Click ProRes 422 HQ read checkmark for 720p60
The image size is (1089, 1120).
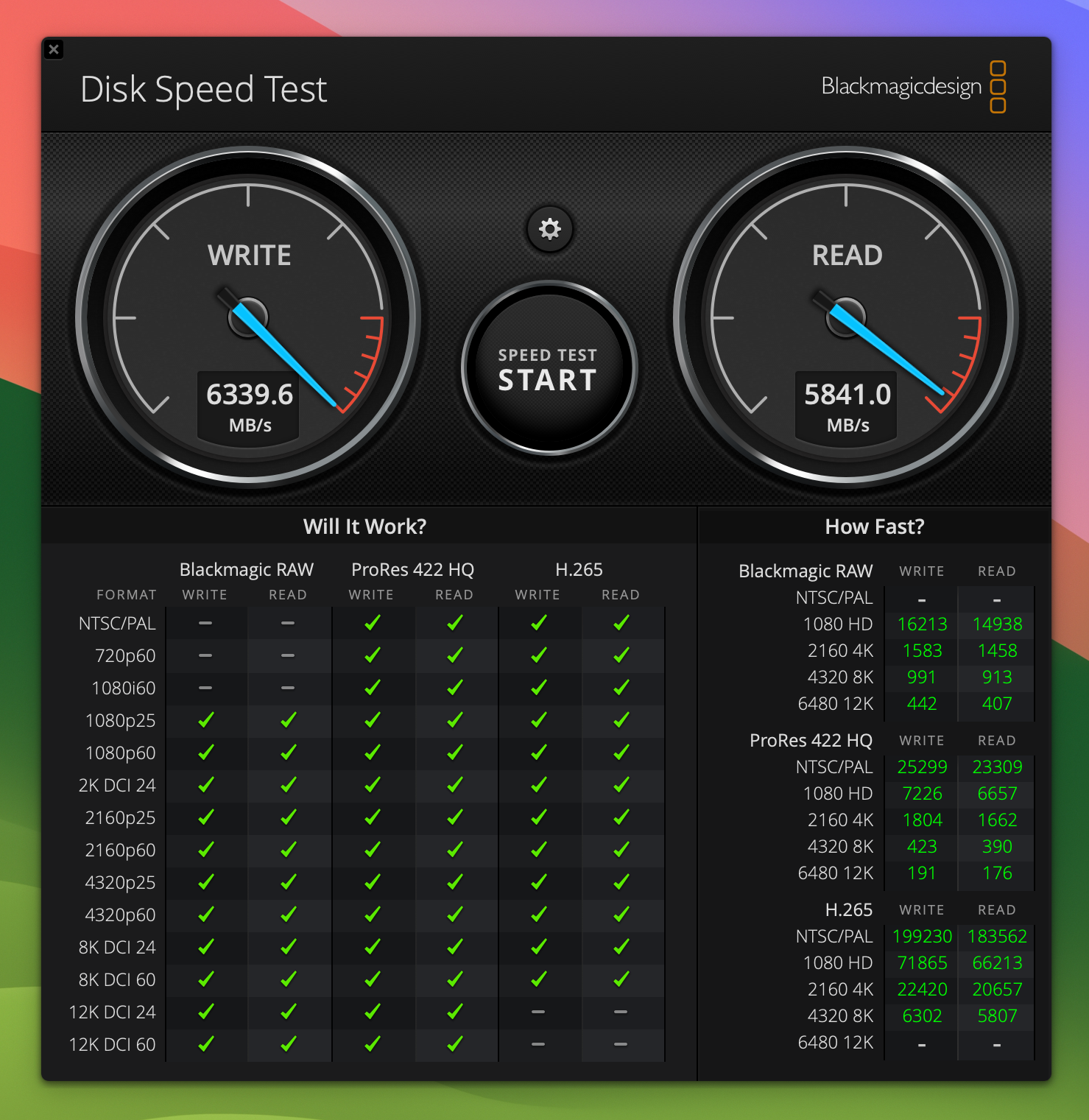[x=455, y=655]
